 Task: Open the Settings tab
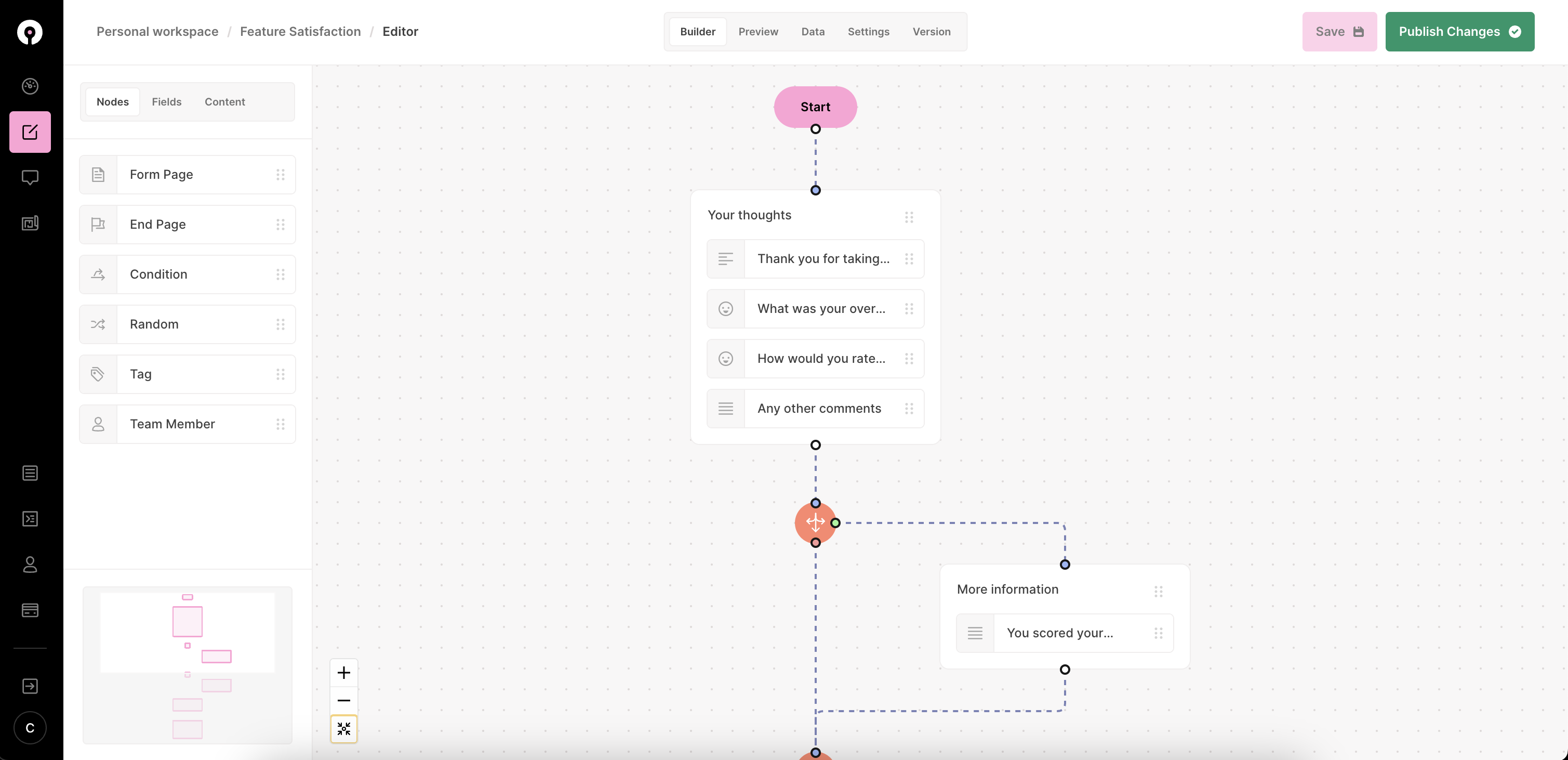point(868,32)
